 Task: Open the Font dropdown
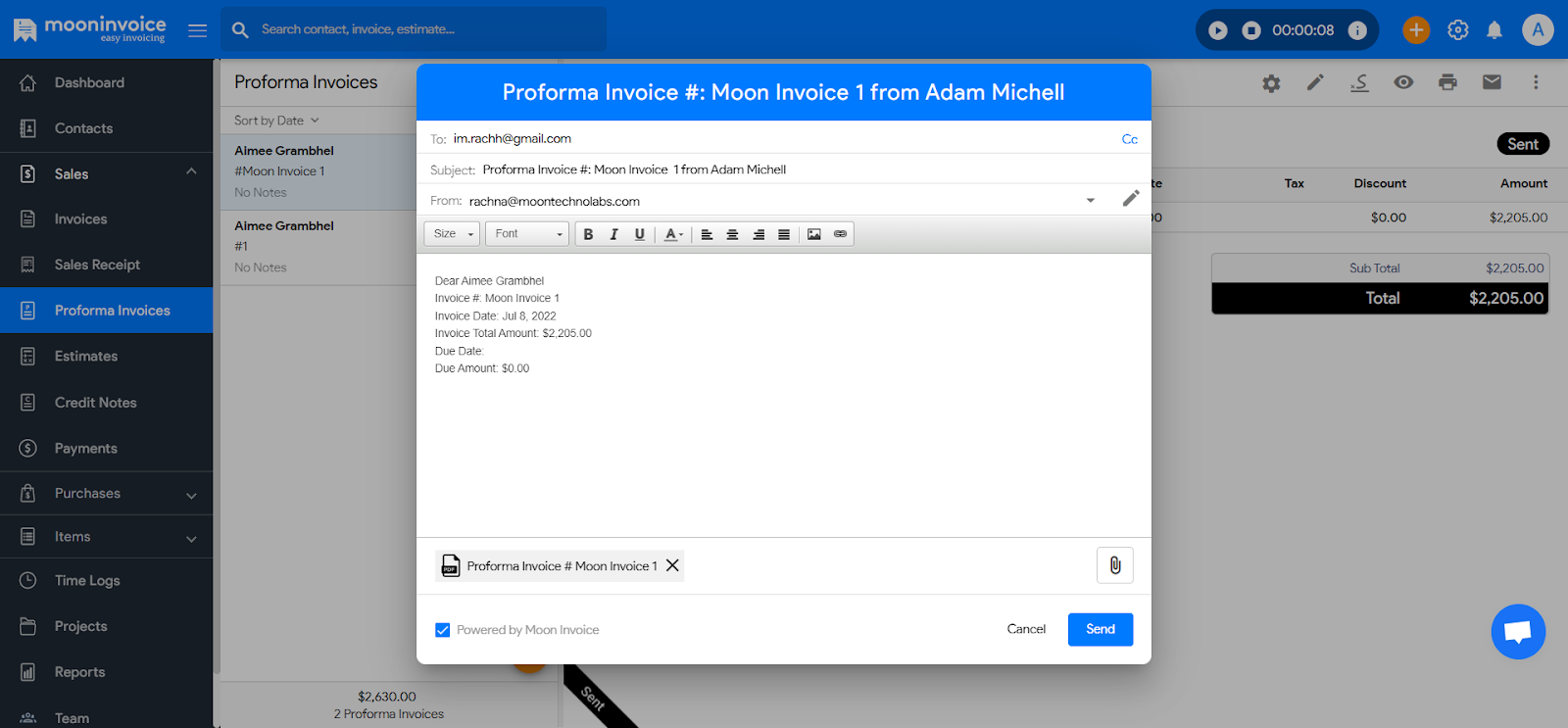pyautogui.click(x=527, y=234)
